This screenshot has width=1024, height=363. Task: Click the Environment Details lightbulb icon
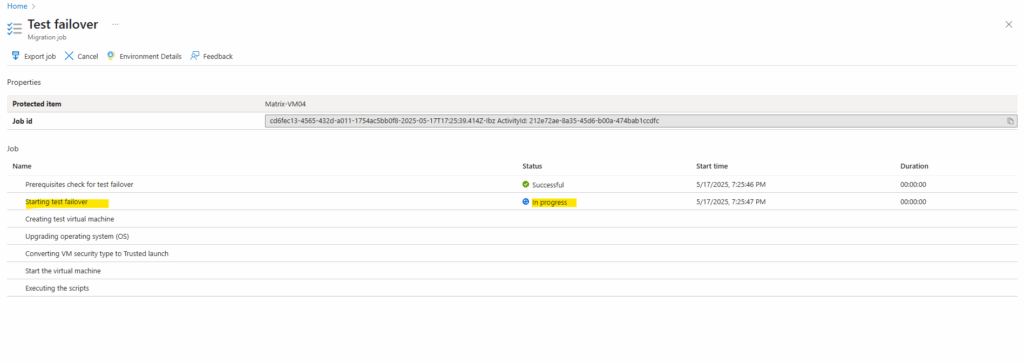111,56
